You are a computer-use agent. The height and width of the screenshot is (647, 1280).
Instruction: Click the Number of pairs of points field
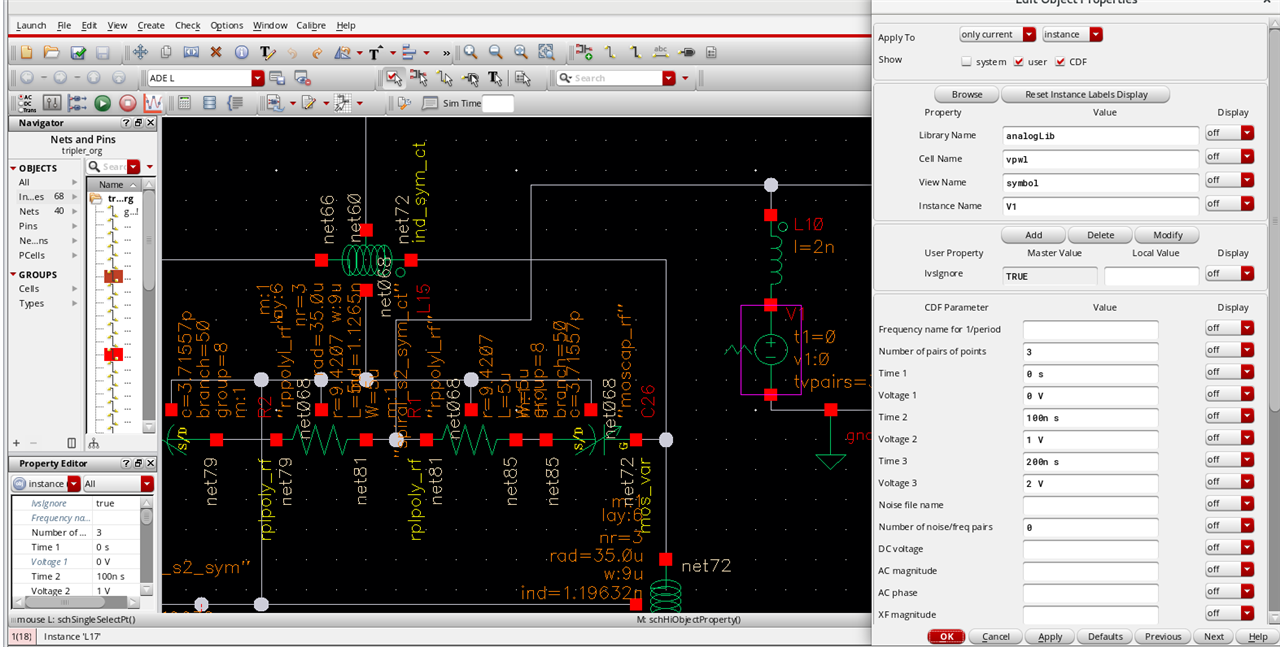pyautogui.click(x=1090, y=351)
